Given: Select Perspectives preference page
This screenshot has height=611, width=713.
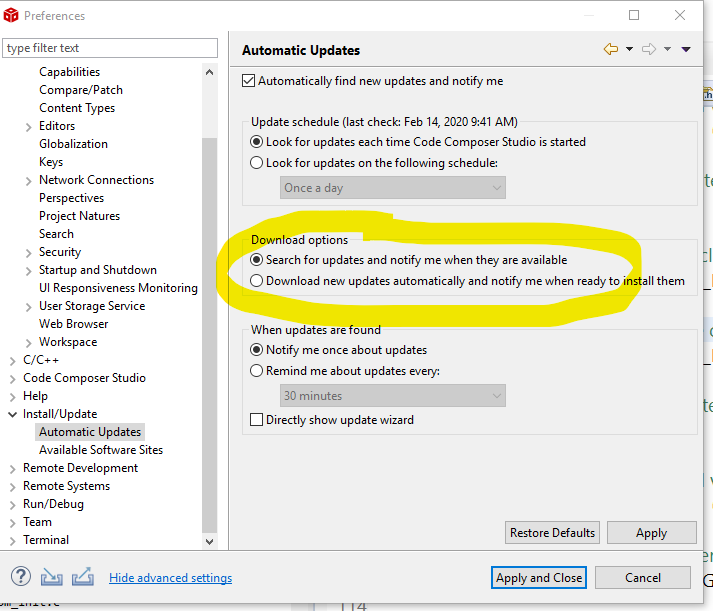Looking at the screenshot, I should pyautogui.click(x=71, y=198).
